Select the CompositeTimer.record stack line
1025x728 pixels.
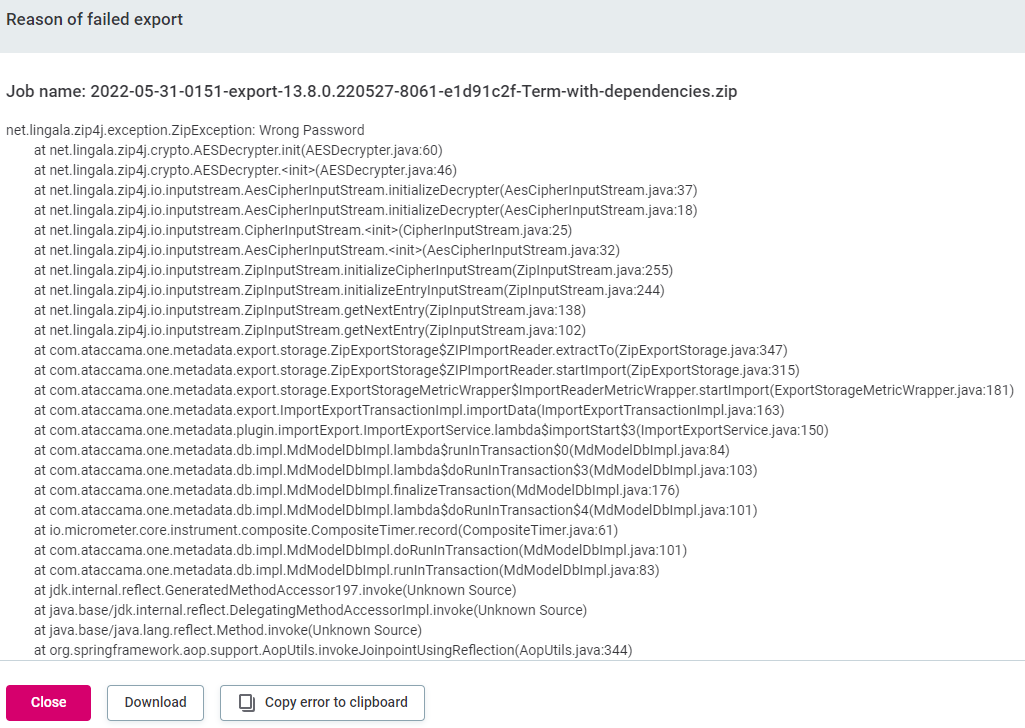coord(326,530)
